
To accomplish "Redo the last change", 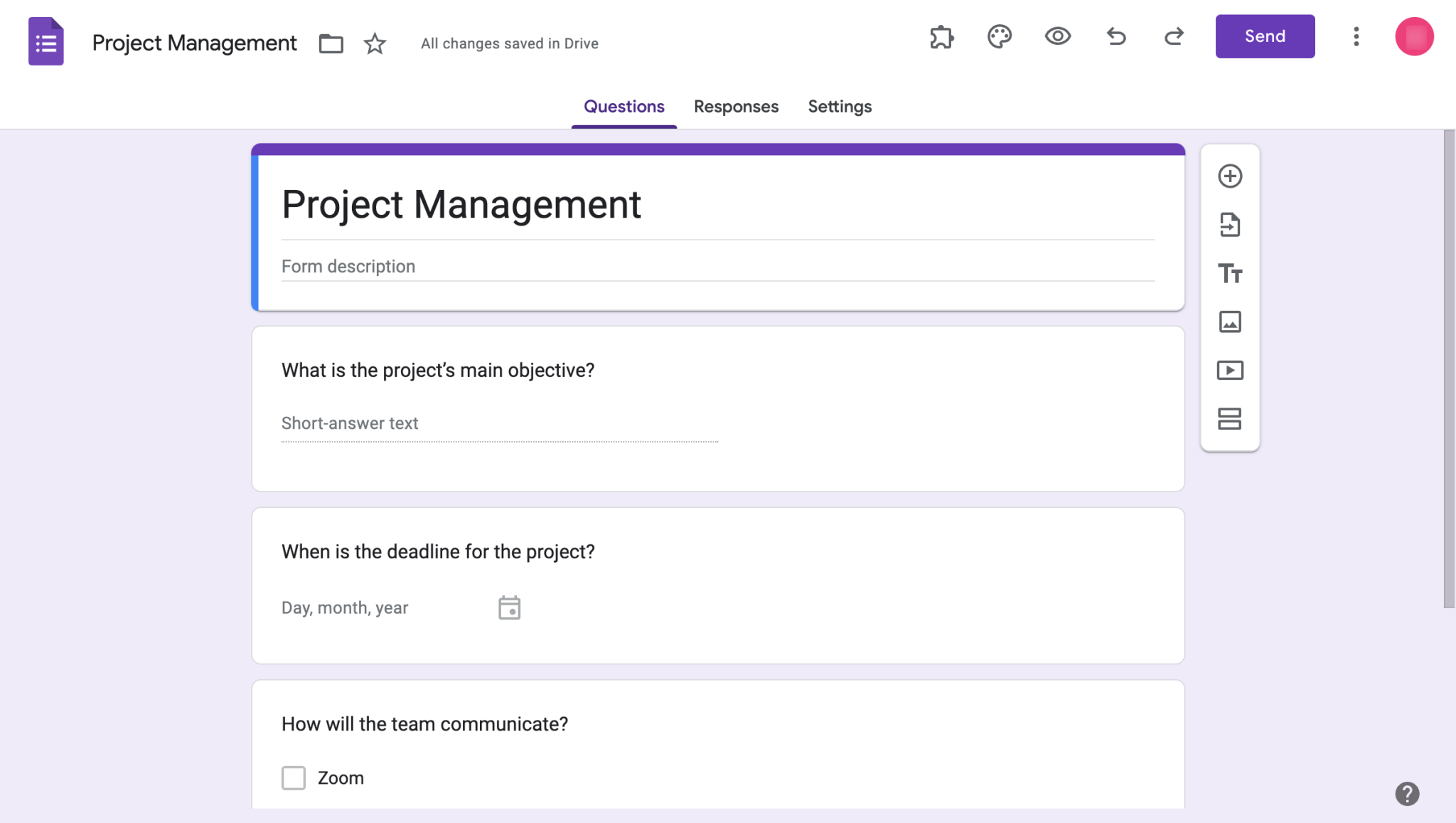I will 1173,36.
